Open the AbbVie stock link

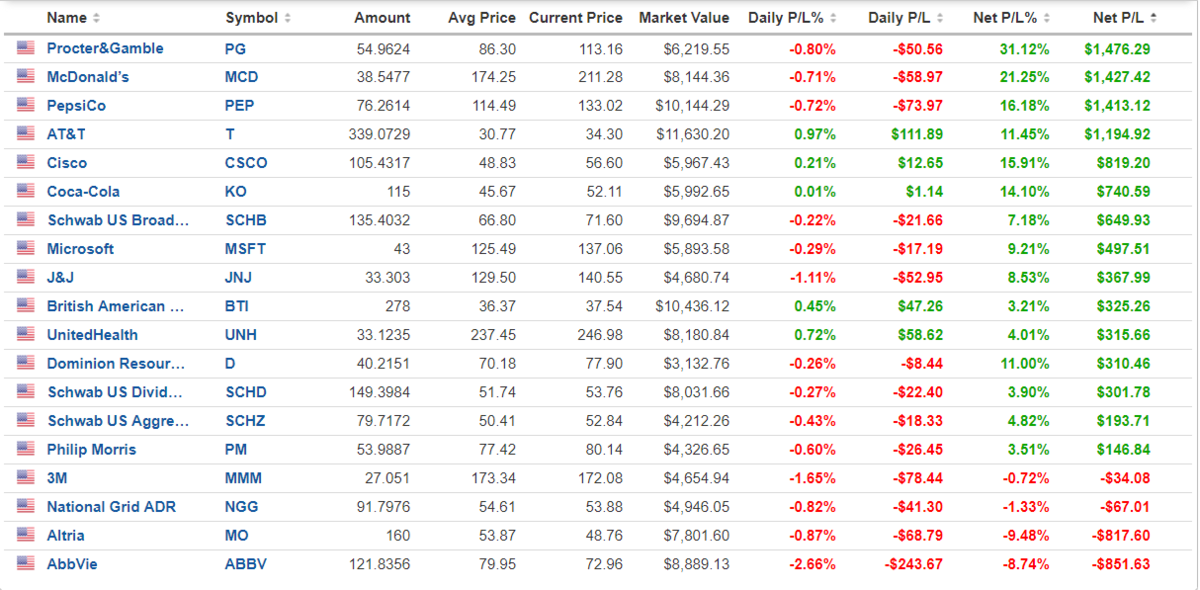click(72, 564)
